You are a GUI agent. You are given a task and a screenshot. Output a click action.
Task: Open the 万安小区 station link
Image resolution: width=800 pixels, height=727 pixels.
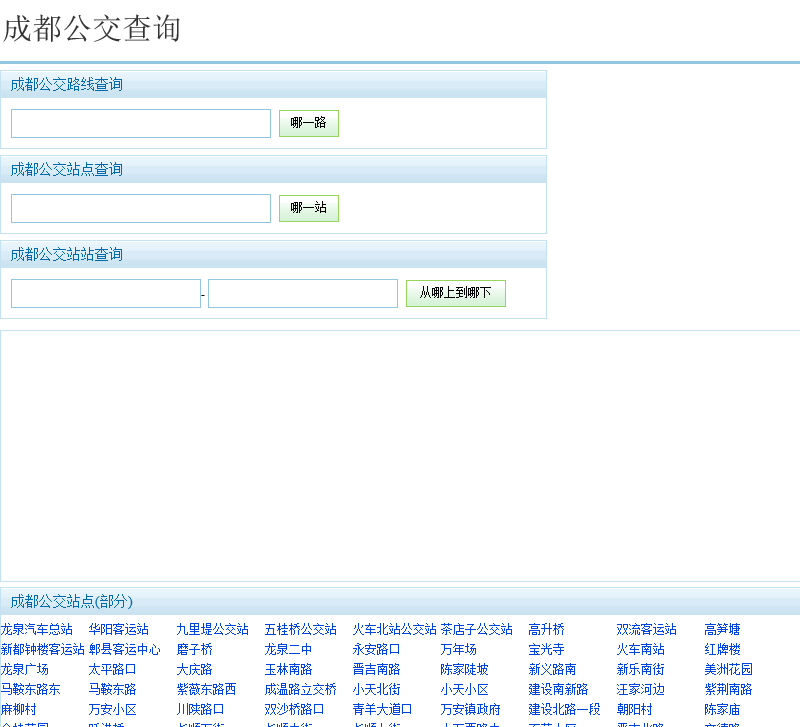[112, 710]
